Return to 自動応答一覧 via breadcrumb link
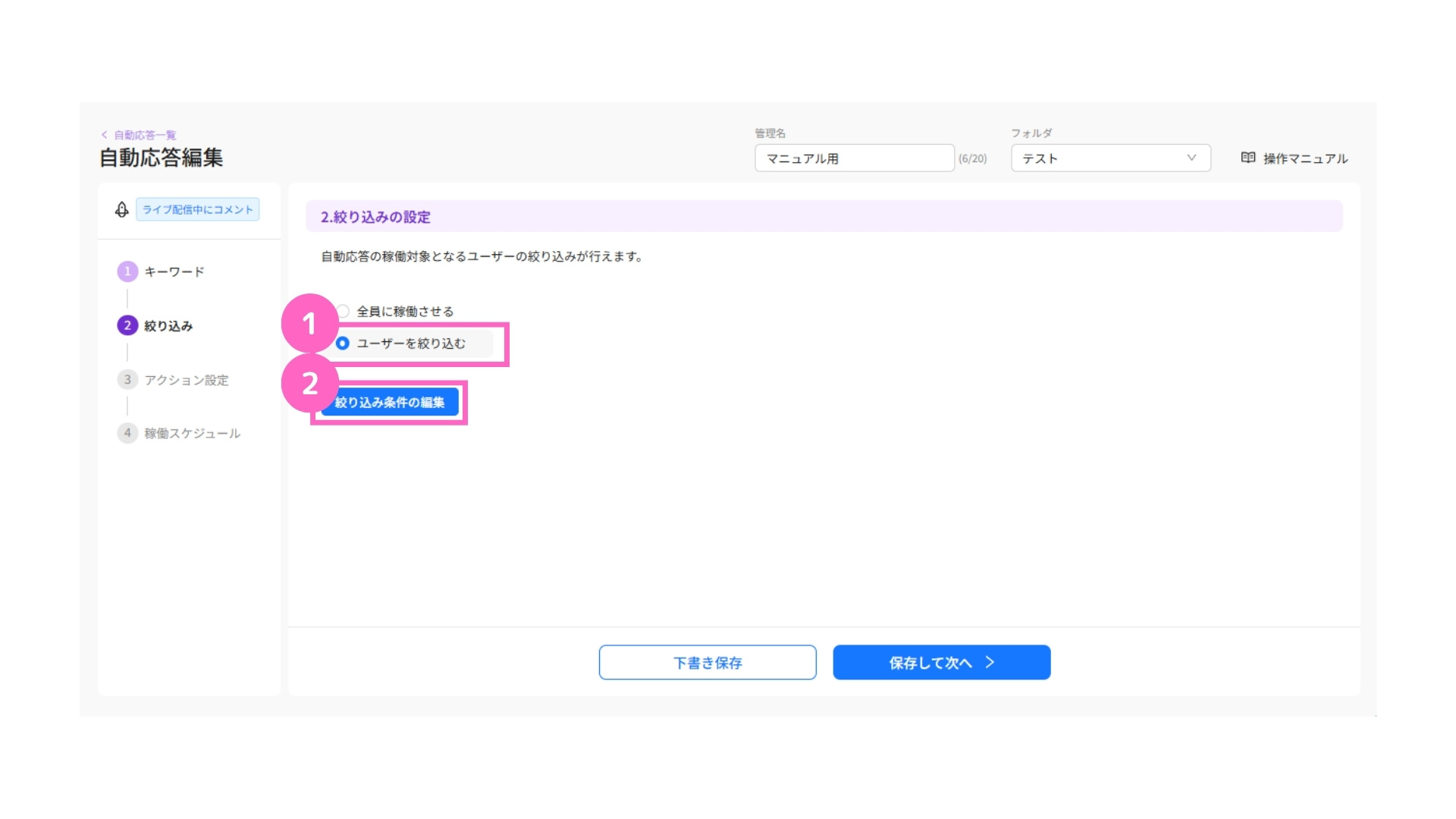Image resolution: width=1456 pixels, height=819 pixels. [x=145, y=135]
